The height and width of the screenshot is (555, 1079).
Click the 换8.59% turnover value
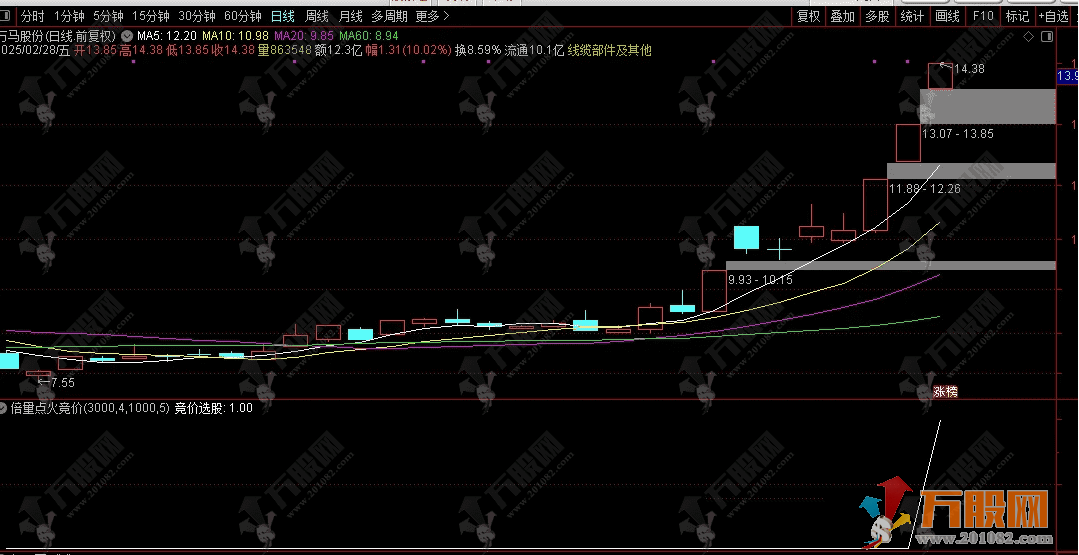[478, 50]
